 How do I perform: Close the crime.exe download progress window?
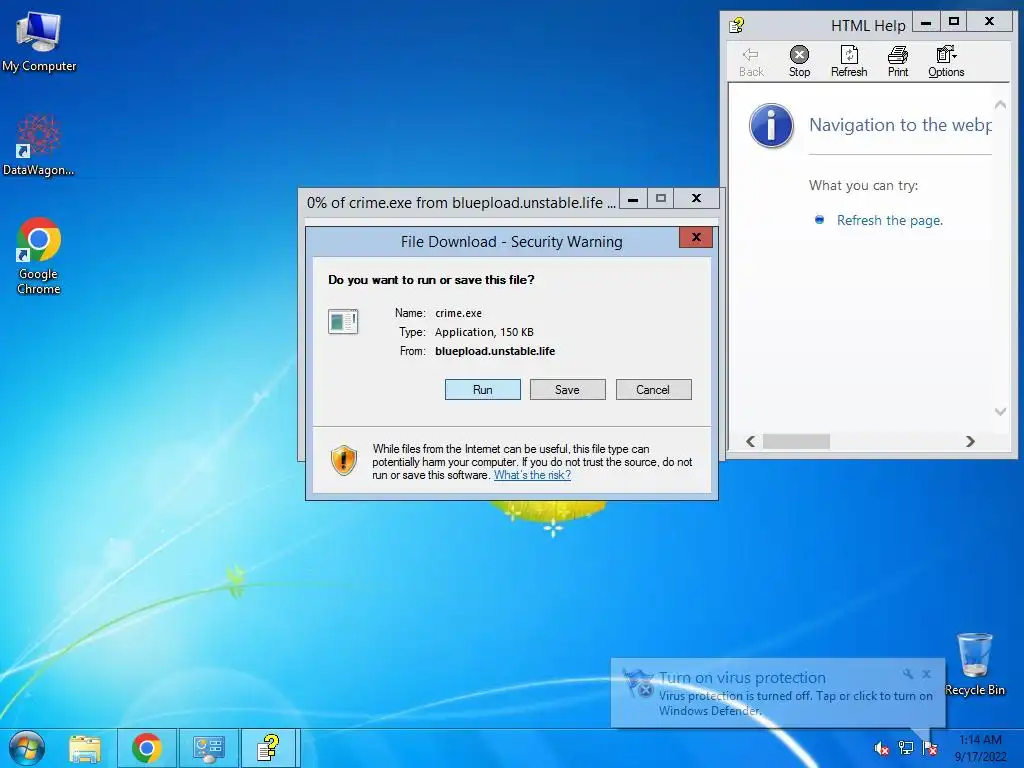(x=697, y=199)
